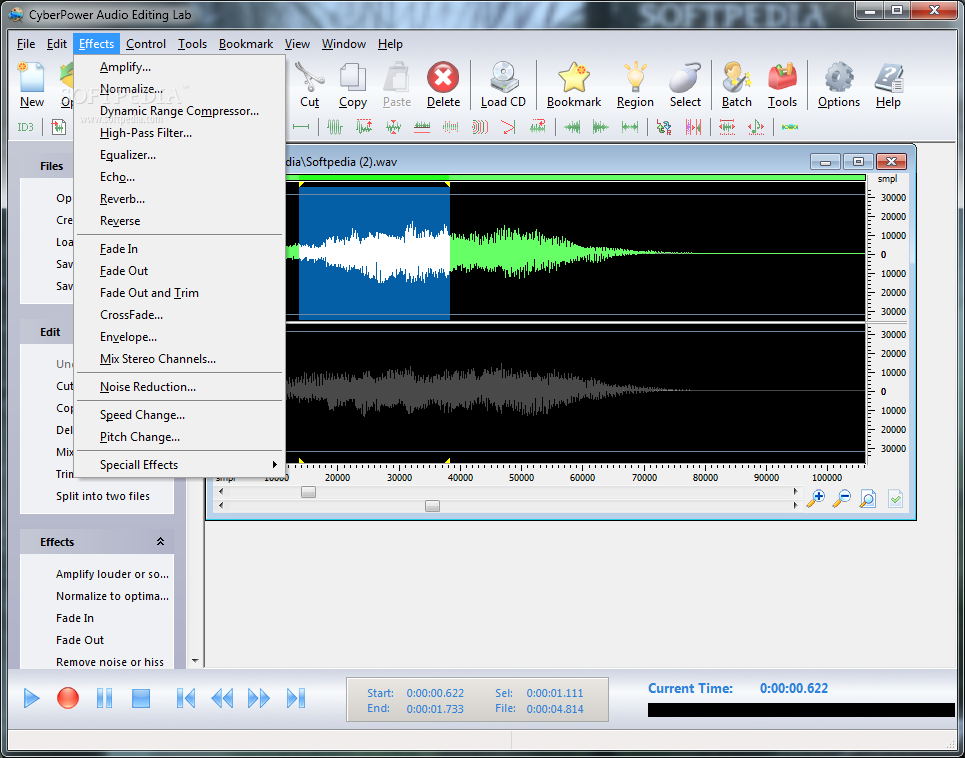Click the Region lightbulb icon
This screenshot has width=965, height=758.
635,85
